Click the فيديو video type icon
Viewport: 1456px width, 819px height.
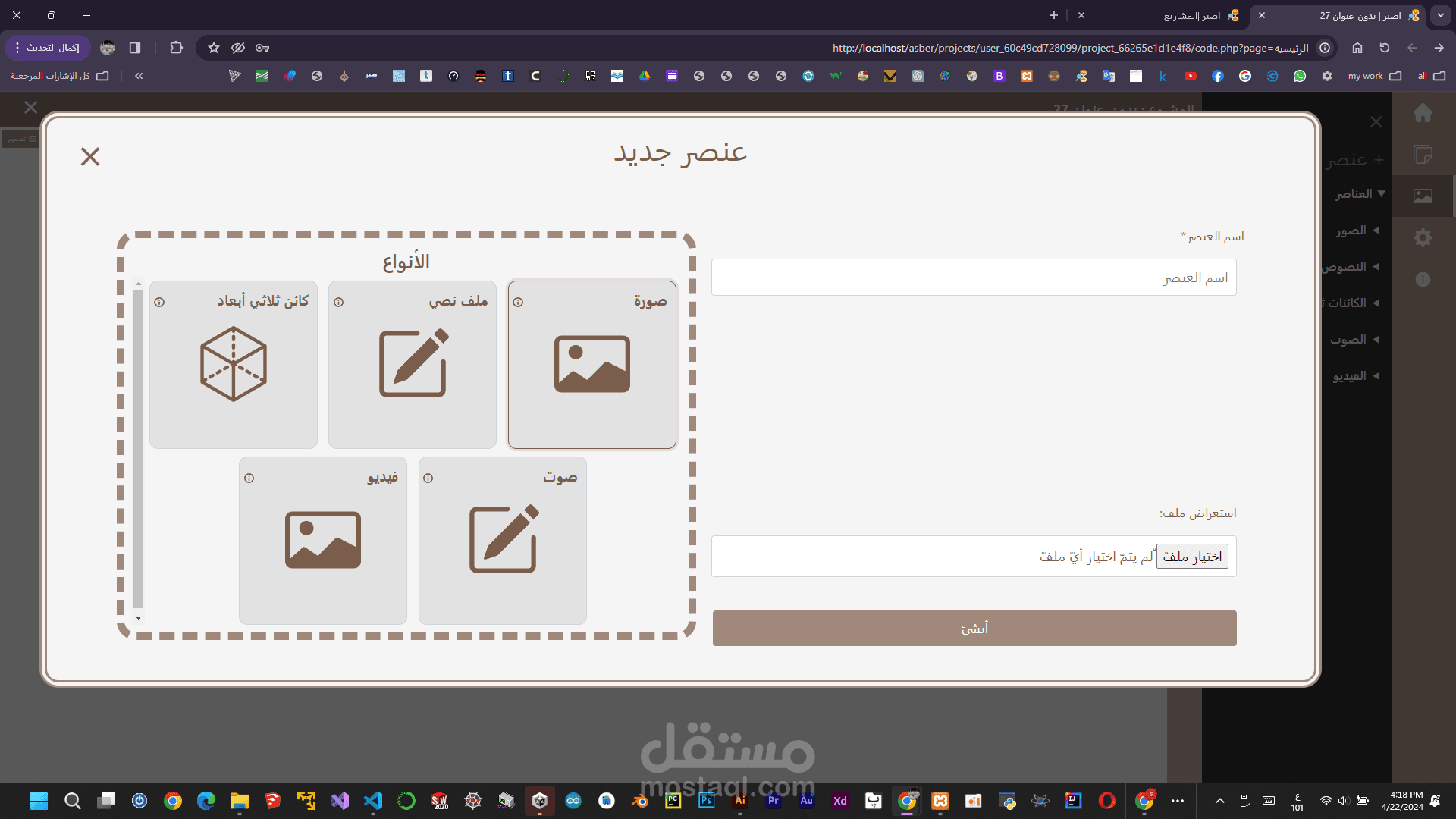click(x=323, y=540)
